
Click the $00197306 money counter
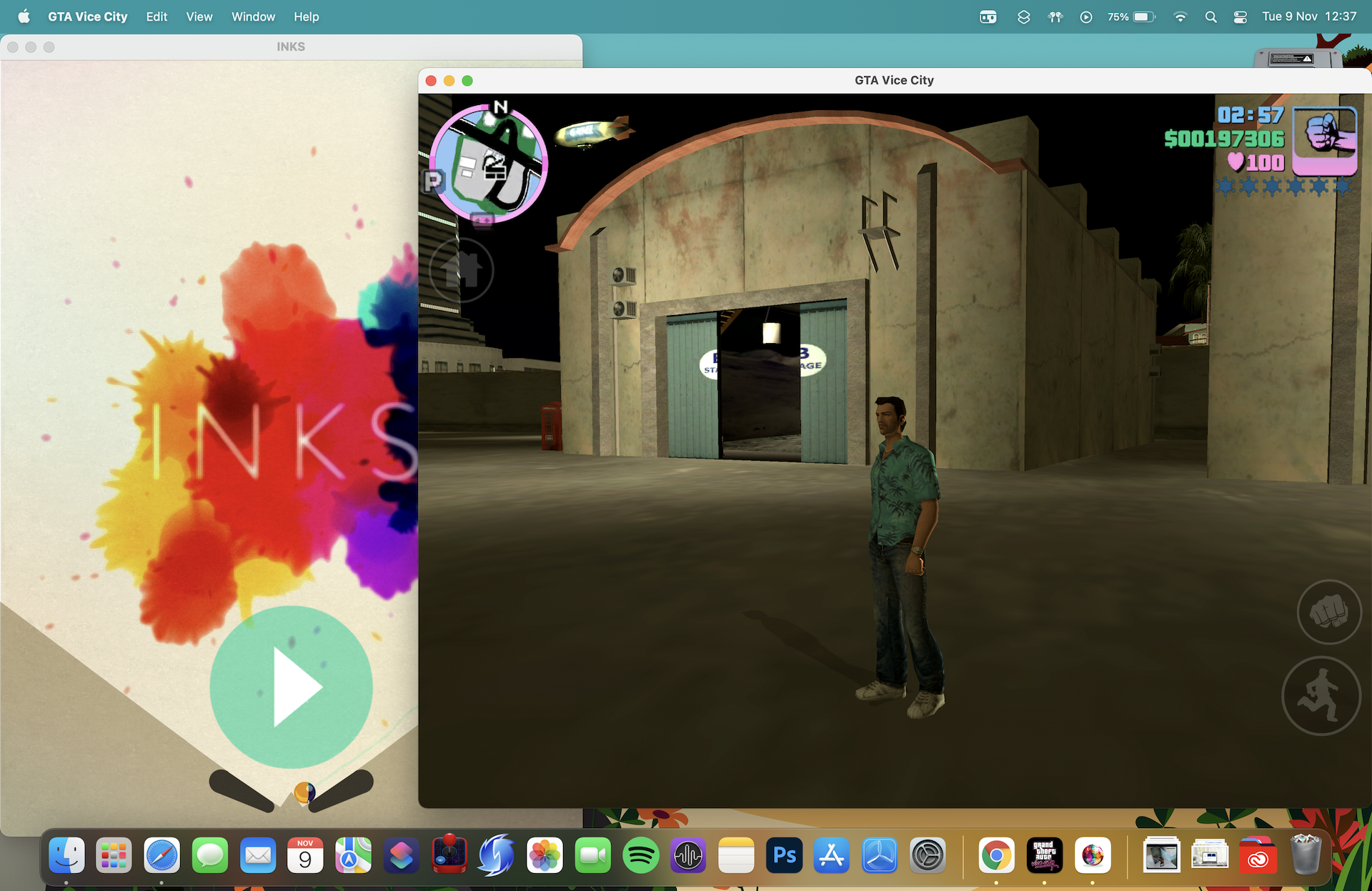(x=1224, y=139)
